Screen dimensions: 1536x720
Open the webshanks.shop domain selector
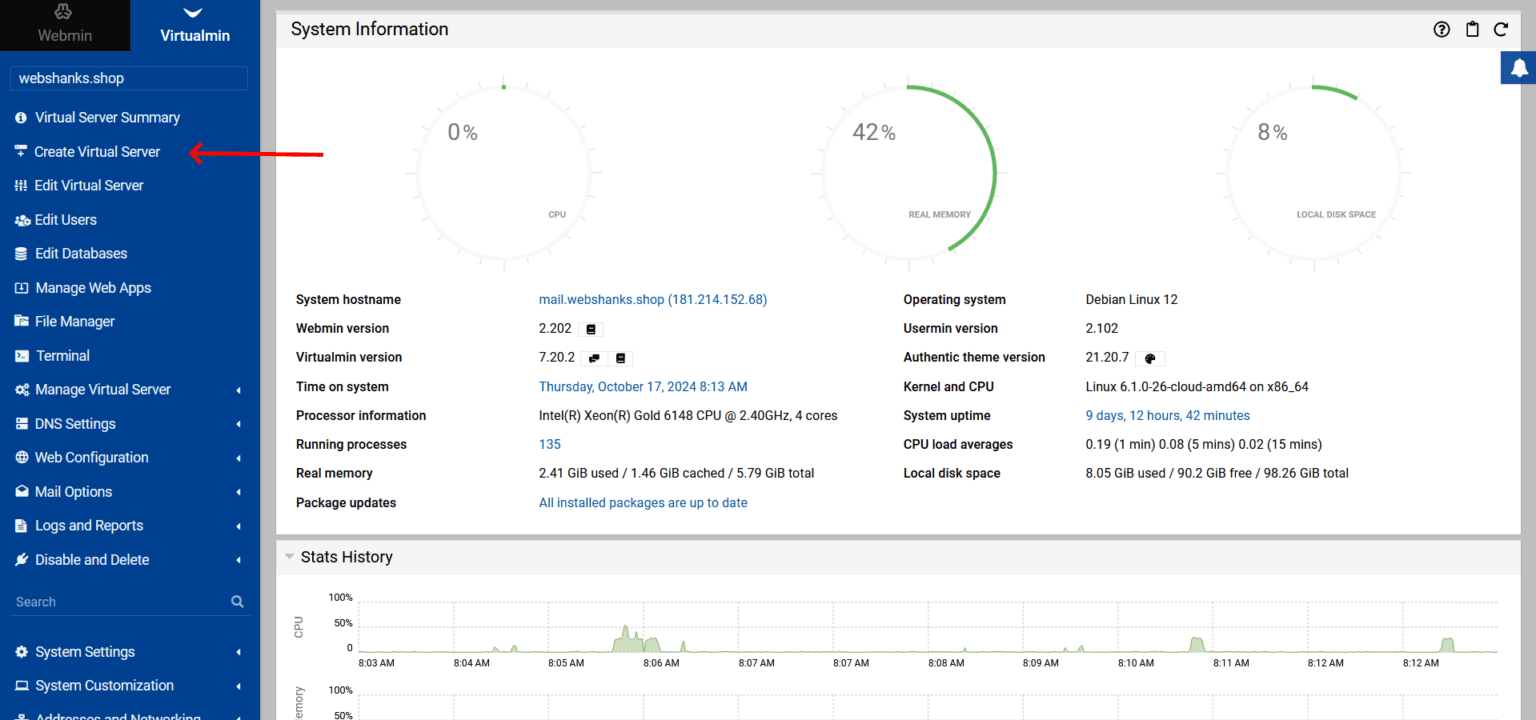pos(128,78)
